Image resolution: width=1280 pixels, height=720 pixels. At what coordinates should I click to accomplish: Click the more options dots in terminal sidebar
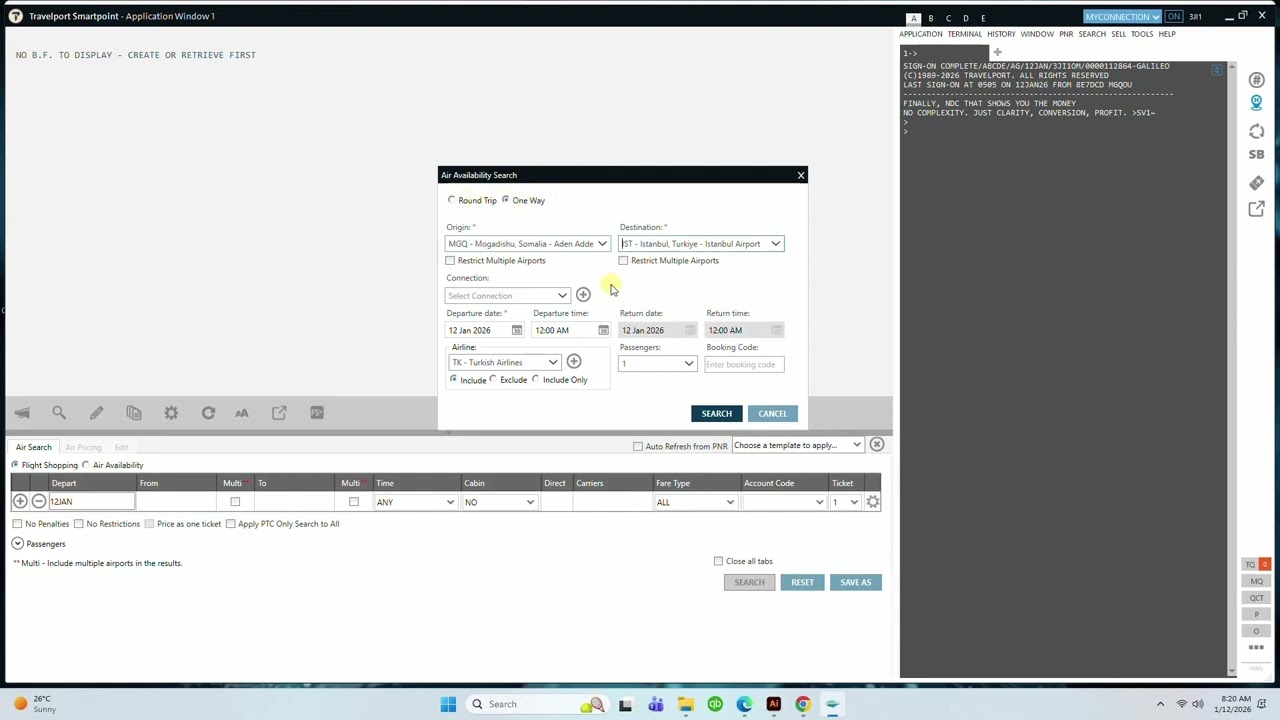pyautogui.click(x=1257, y=648)
